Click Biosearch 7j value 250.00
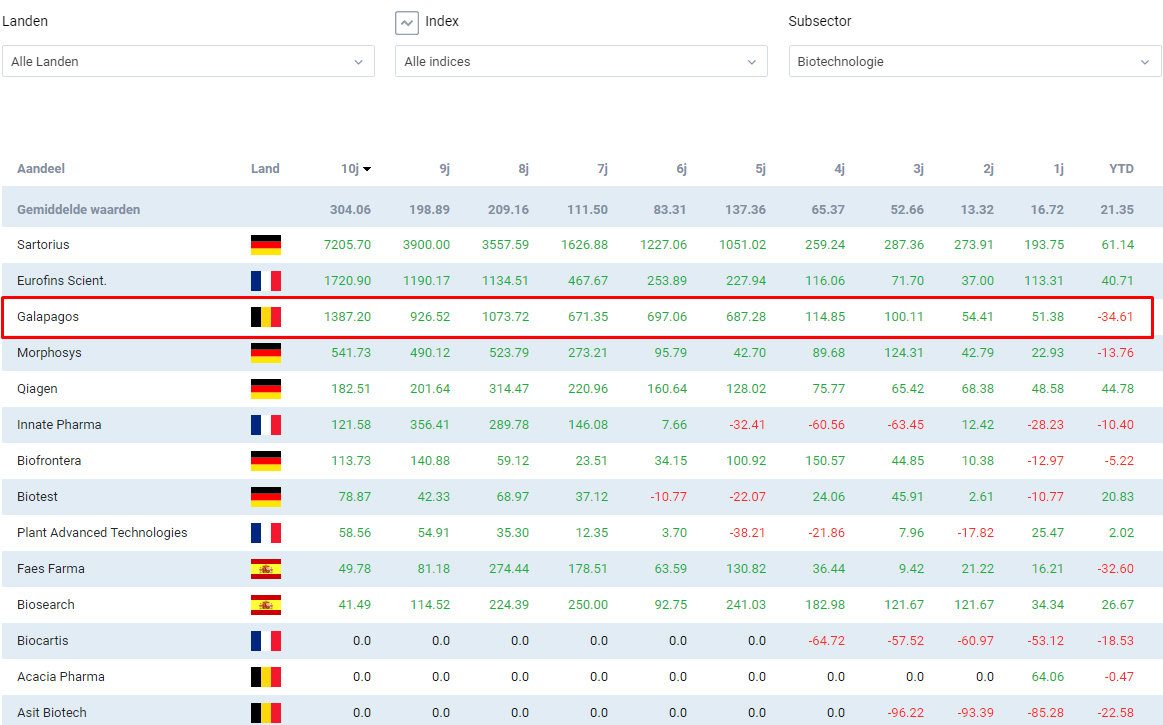Viewport: 1163px width, 725px height. (x=588, y=605)
